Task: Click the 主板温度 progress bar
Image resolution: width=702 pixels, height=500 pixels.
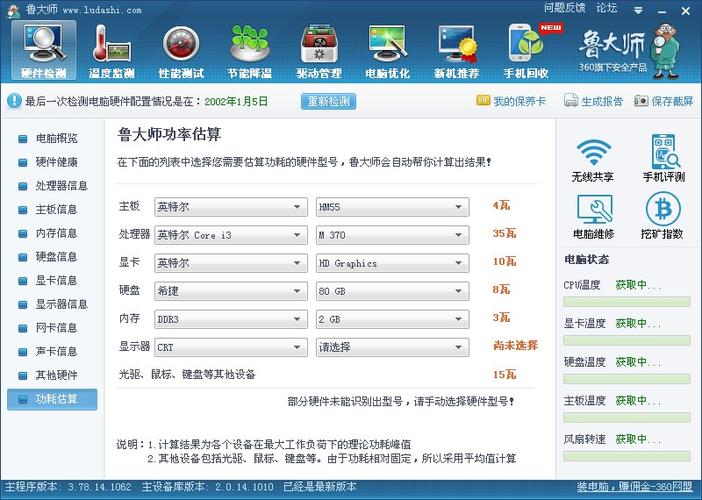Action: click(627, 417)
